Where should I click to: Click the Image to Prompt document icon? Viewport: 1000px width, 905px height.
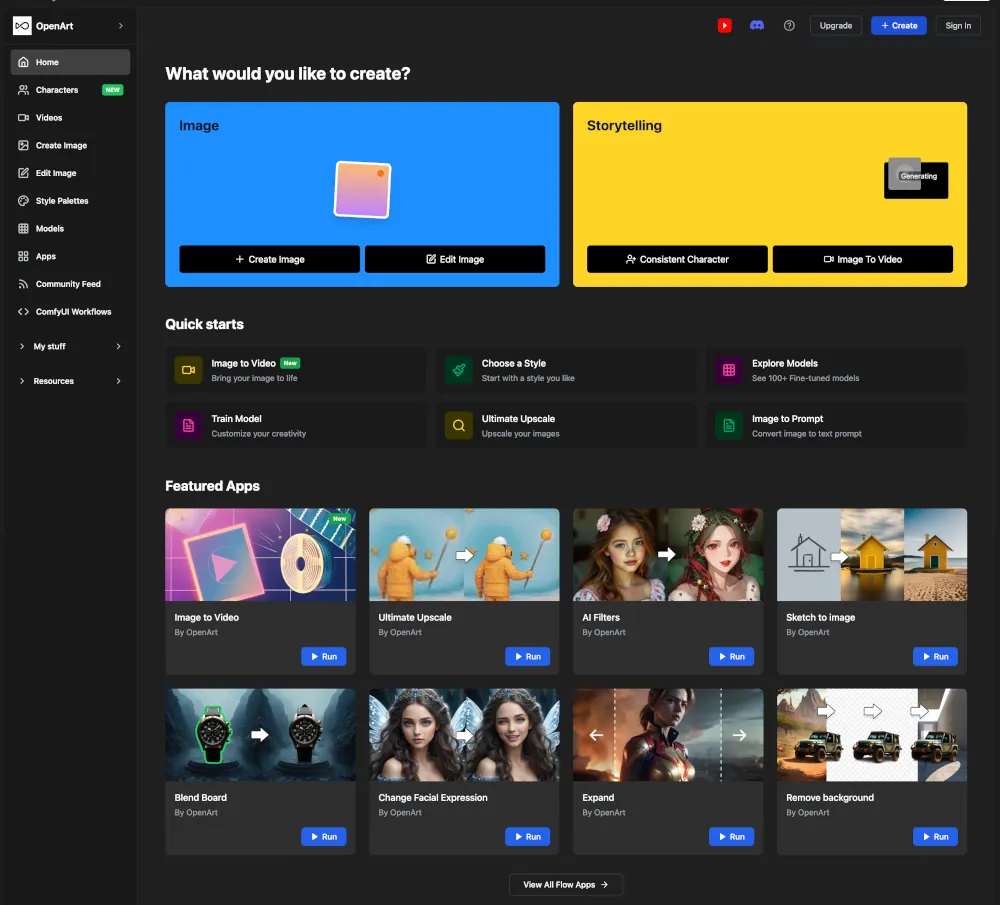tap(729, 425)
